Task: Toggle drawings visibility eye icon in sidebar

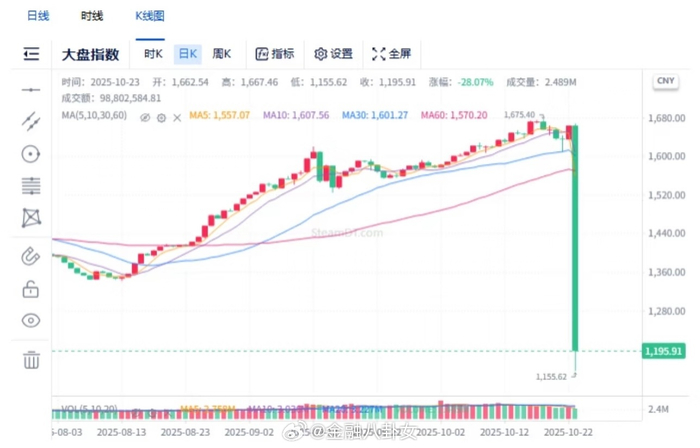Action: 31,321
